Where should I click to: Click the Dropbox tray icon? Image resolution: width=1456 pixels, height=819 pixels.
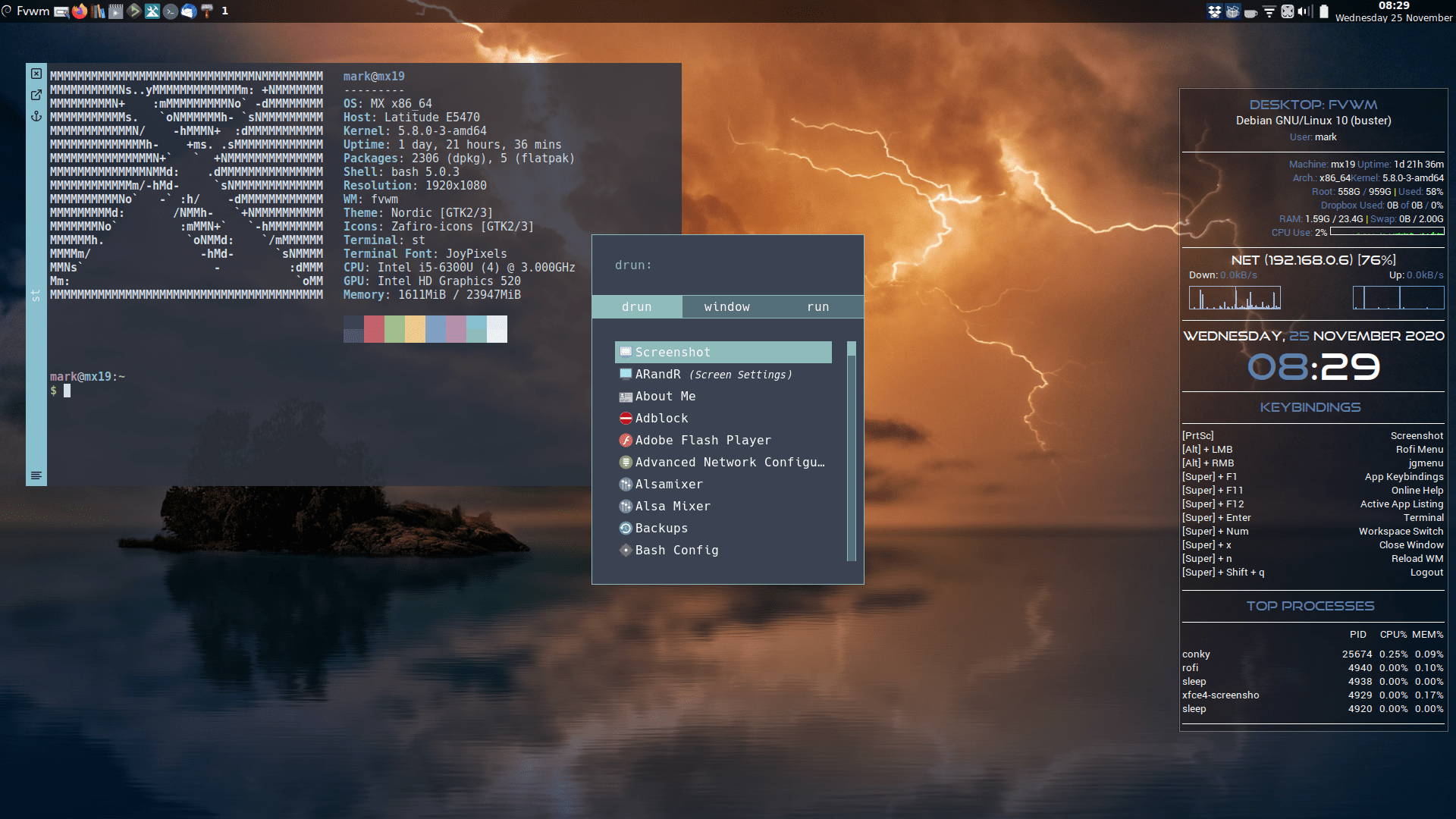point(1214,11)
